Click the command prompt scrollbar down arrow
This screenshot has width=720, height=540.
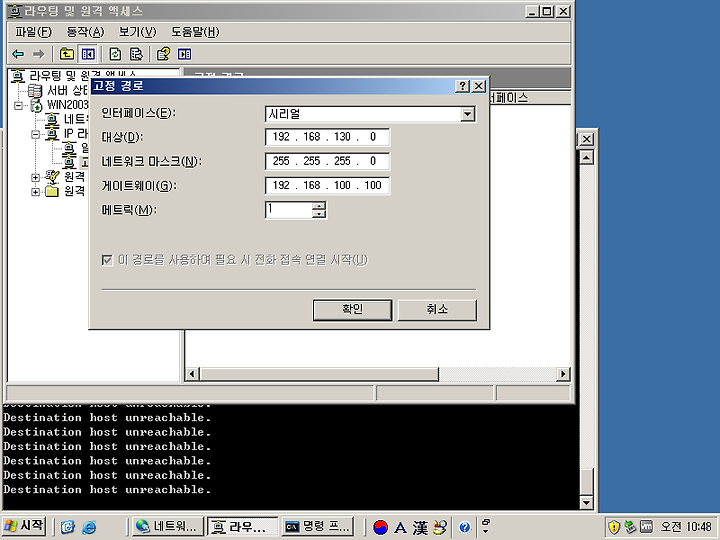click(586, 502)
